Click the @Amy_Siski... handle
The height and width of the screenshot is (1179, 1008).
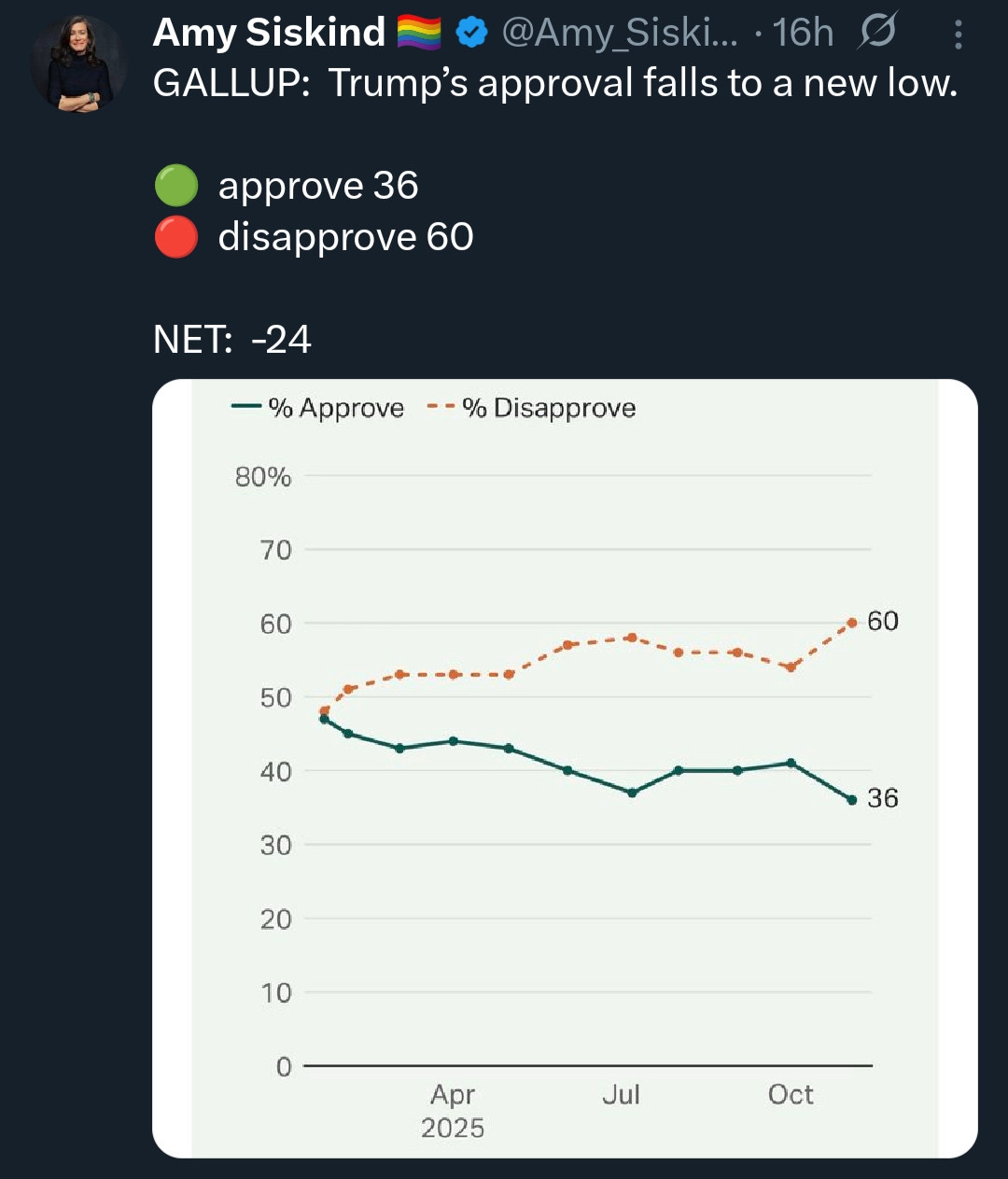pyautogui.click(x=620, y=34)
